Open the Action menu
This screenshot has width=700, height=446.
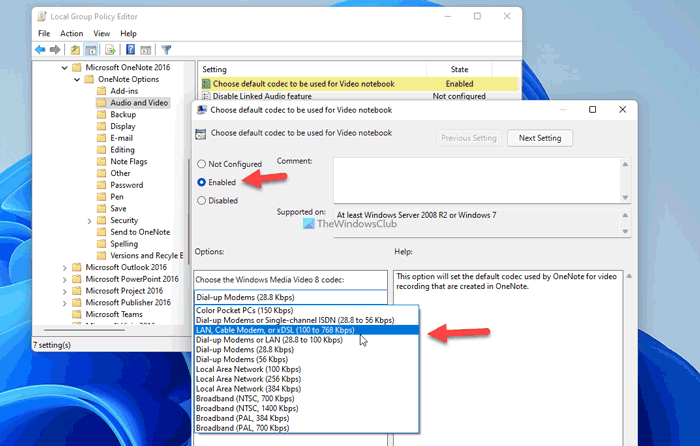coord(71,33)
